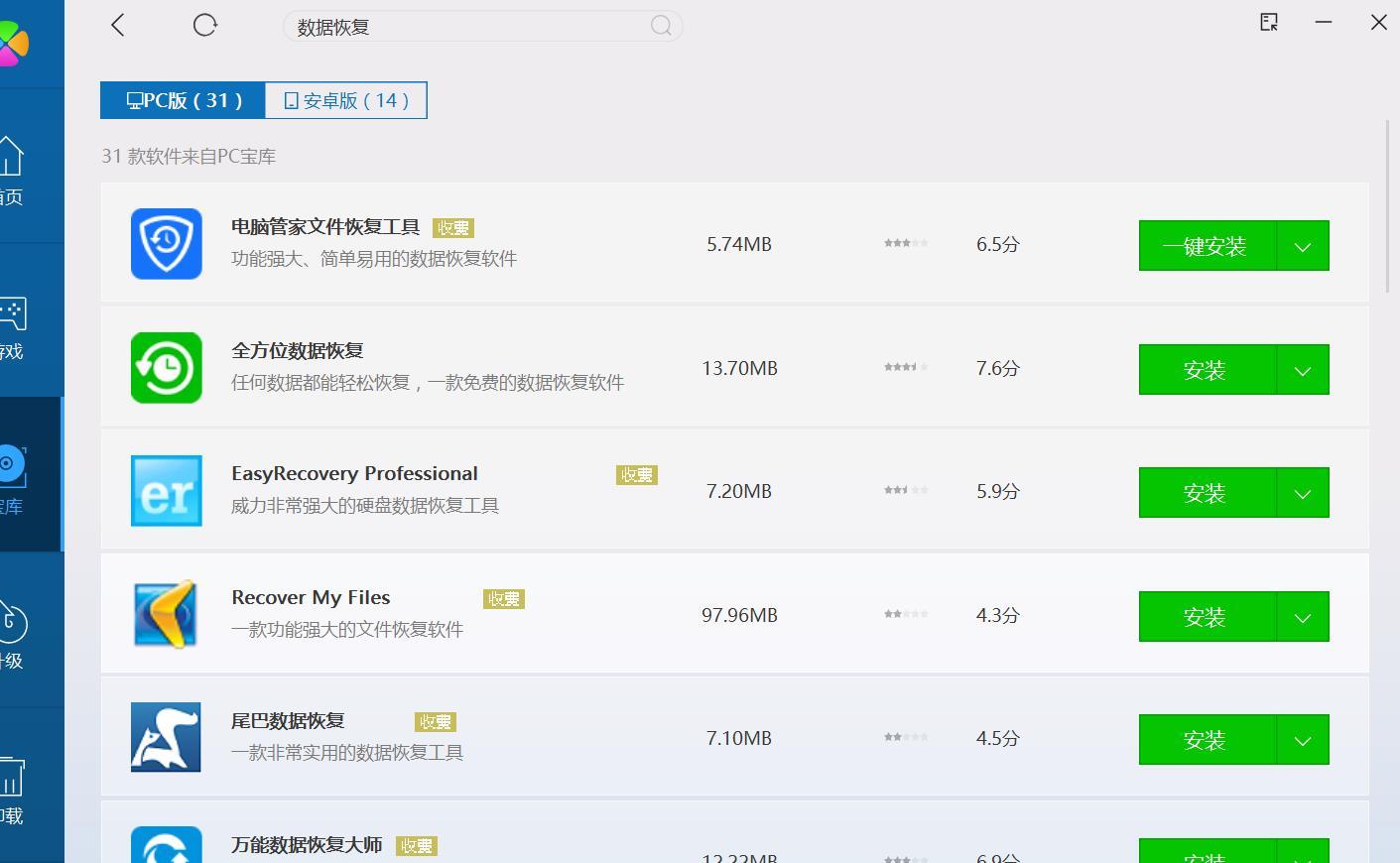Open the 万能数据恢复大师 title
1400x863 pixels.
(x=307, y=845)
